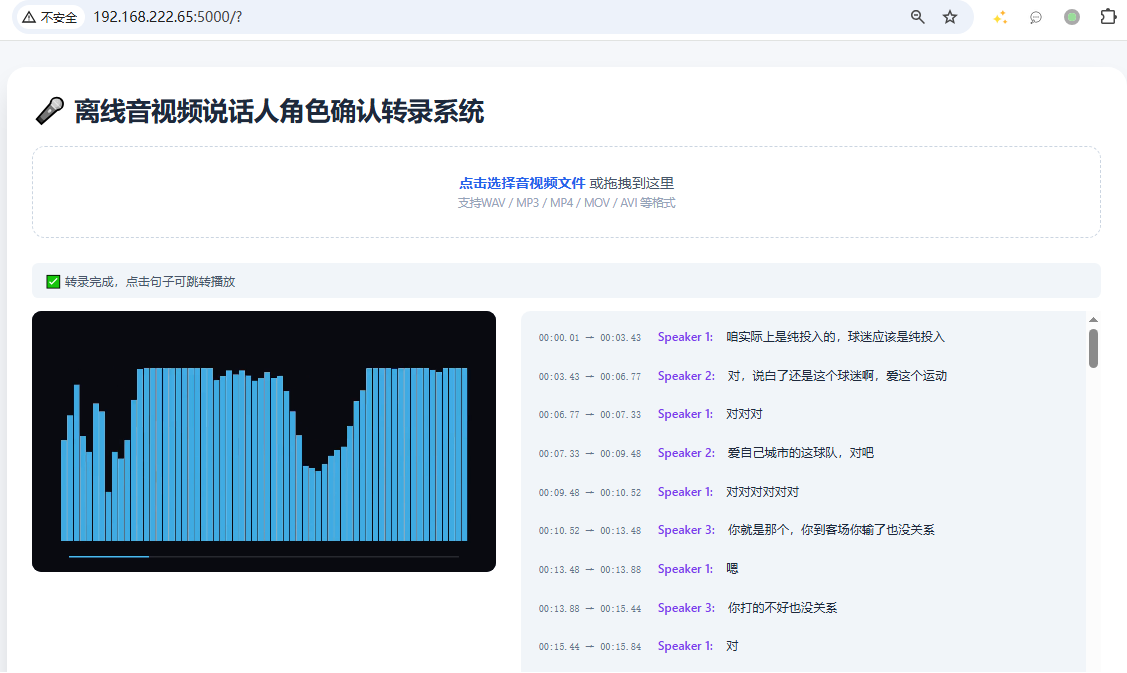Click the 点击选择音视频文件 upload link
This screenshot has height=673, width=1127.
(523, 183)
